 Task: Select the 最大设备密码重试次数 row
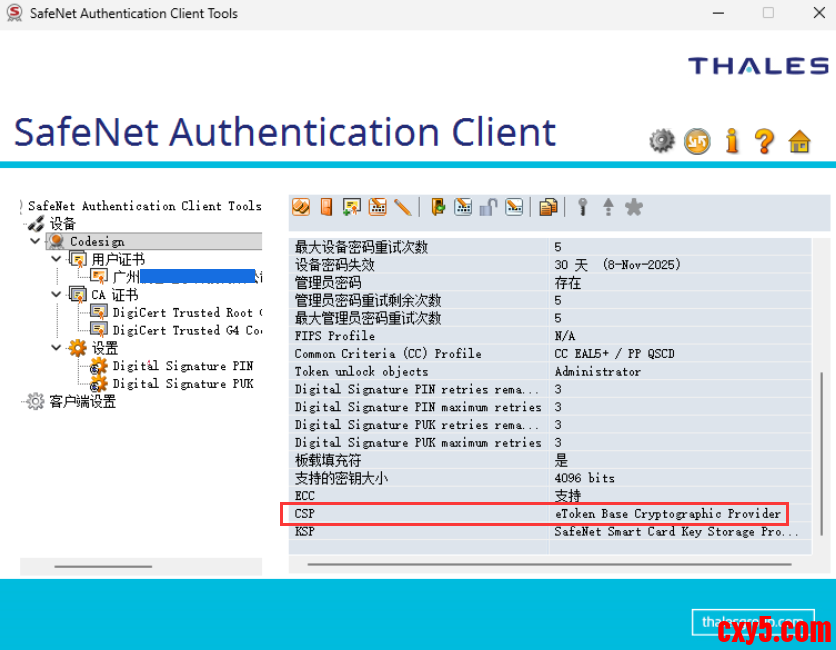(x=550, y=247)
